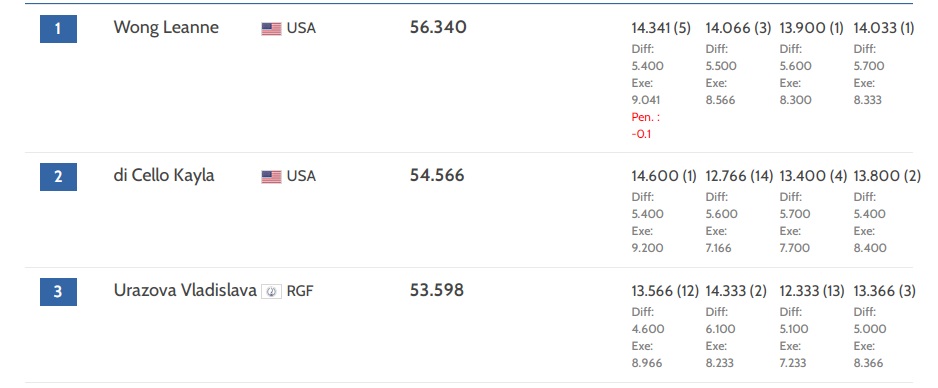Open Wong Leanne's athlete name
938x388 pixels.
(x=166, y=28)
